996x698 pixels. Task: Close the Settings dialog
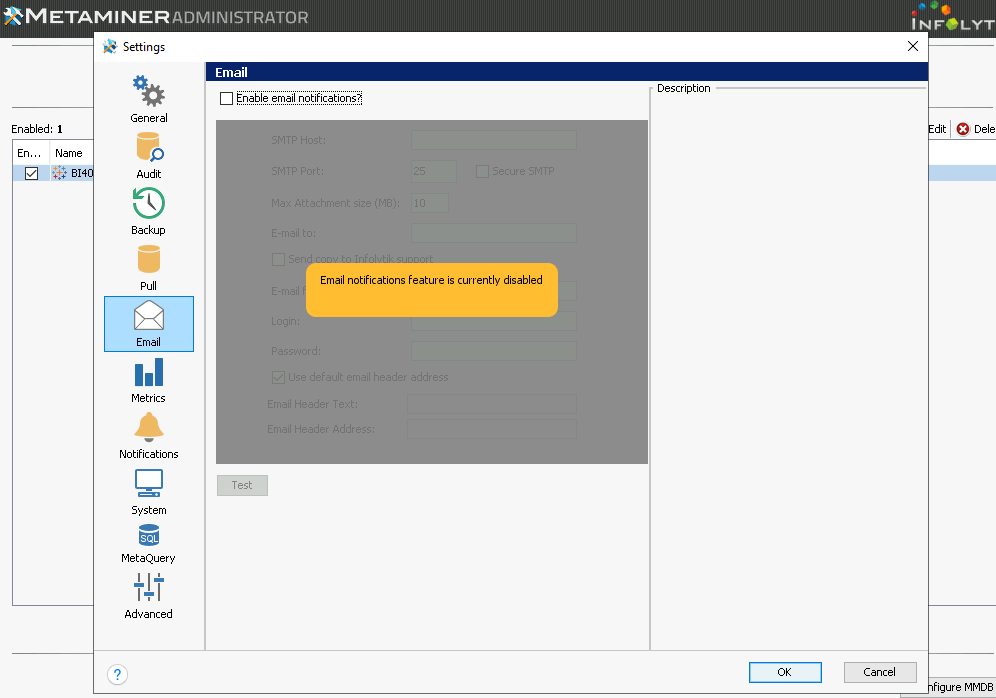pyautogui.click(x=913, y=46)
